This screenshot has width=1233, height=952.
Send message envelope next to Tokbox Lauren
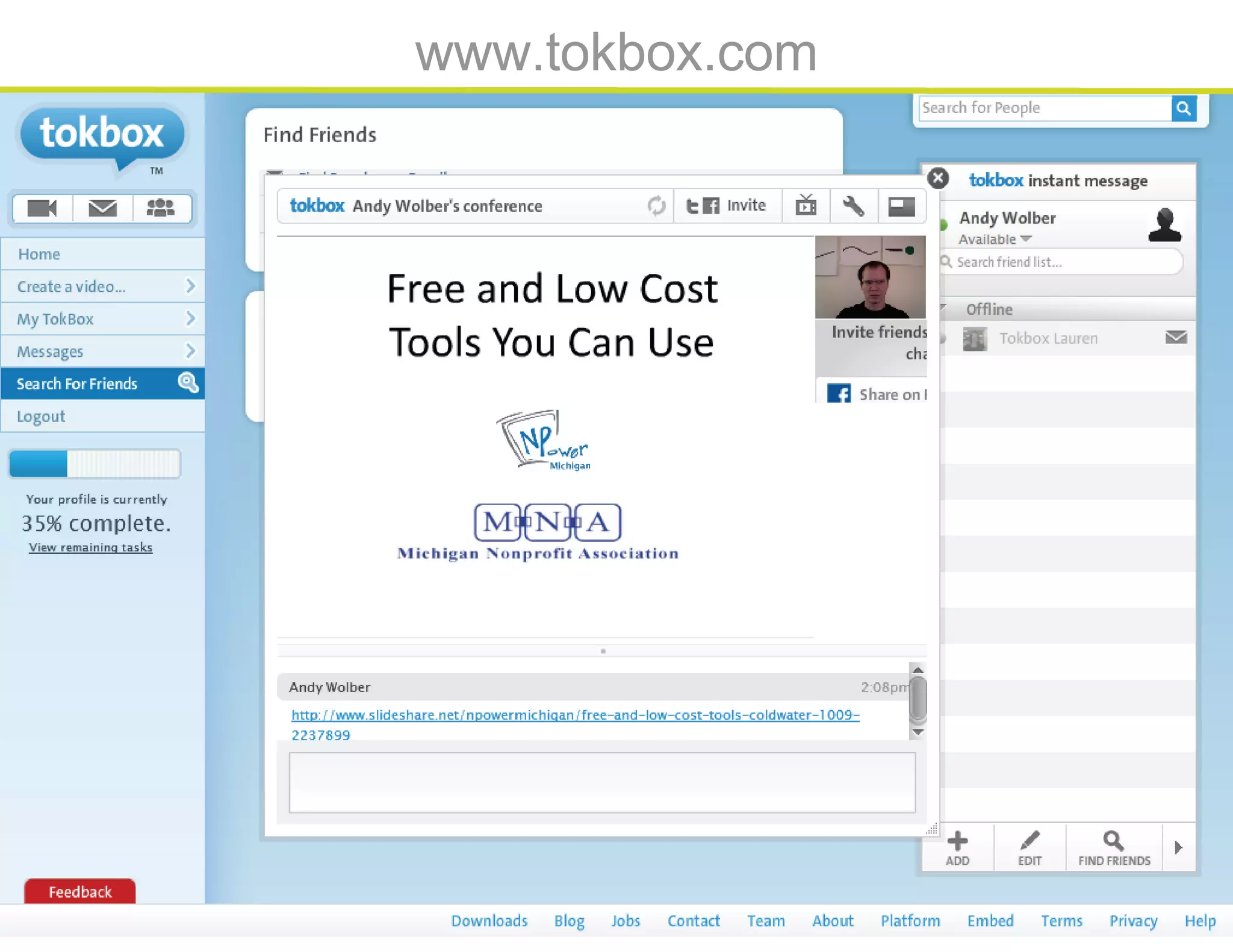(x=1176, y=338)
